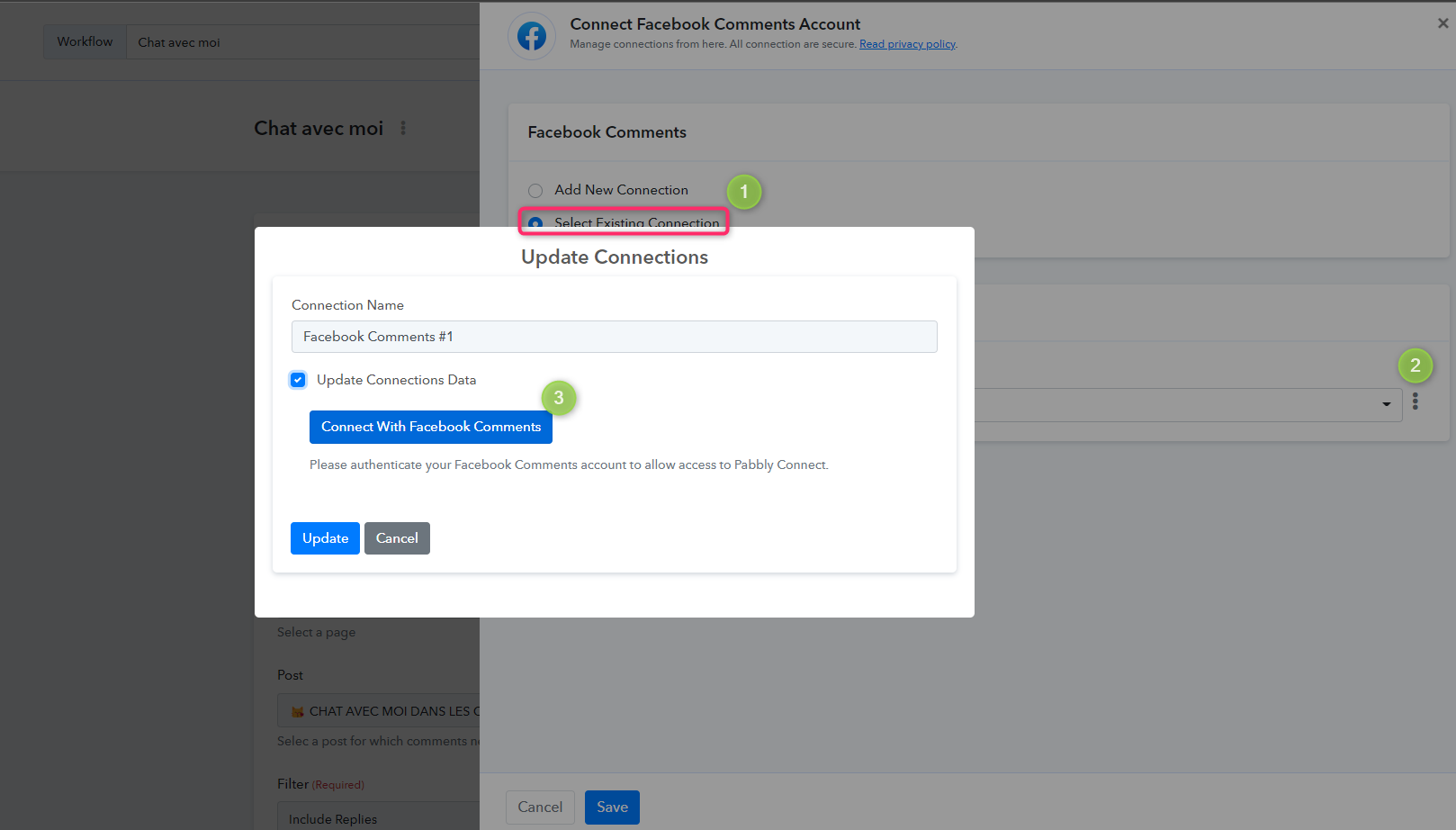Screen dimensions: 1456x830
Task: Click the Chat avec moi workflow title
Action: pyautogui.click(x=319, y=128)
